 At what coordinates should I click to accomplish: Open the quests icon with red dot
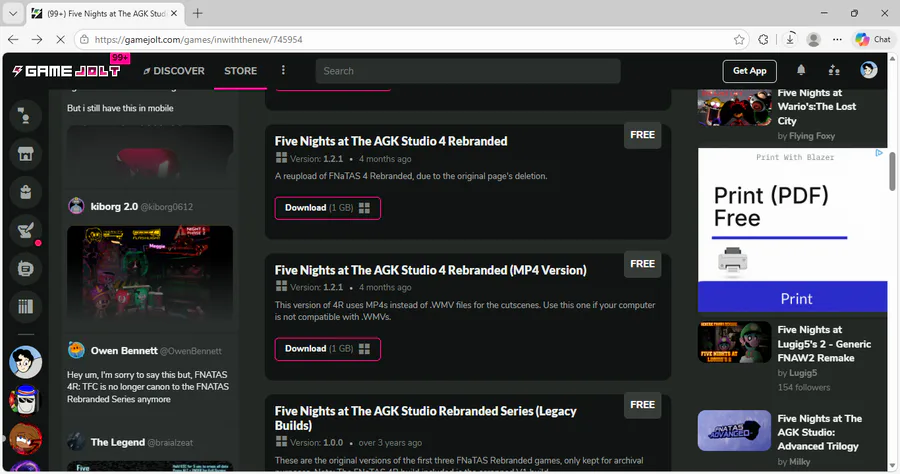pyautogui.click(x=25, y=231)
